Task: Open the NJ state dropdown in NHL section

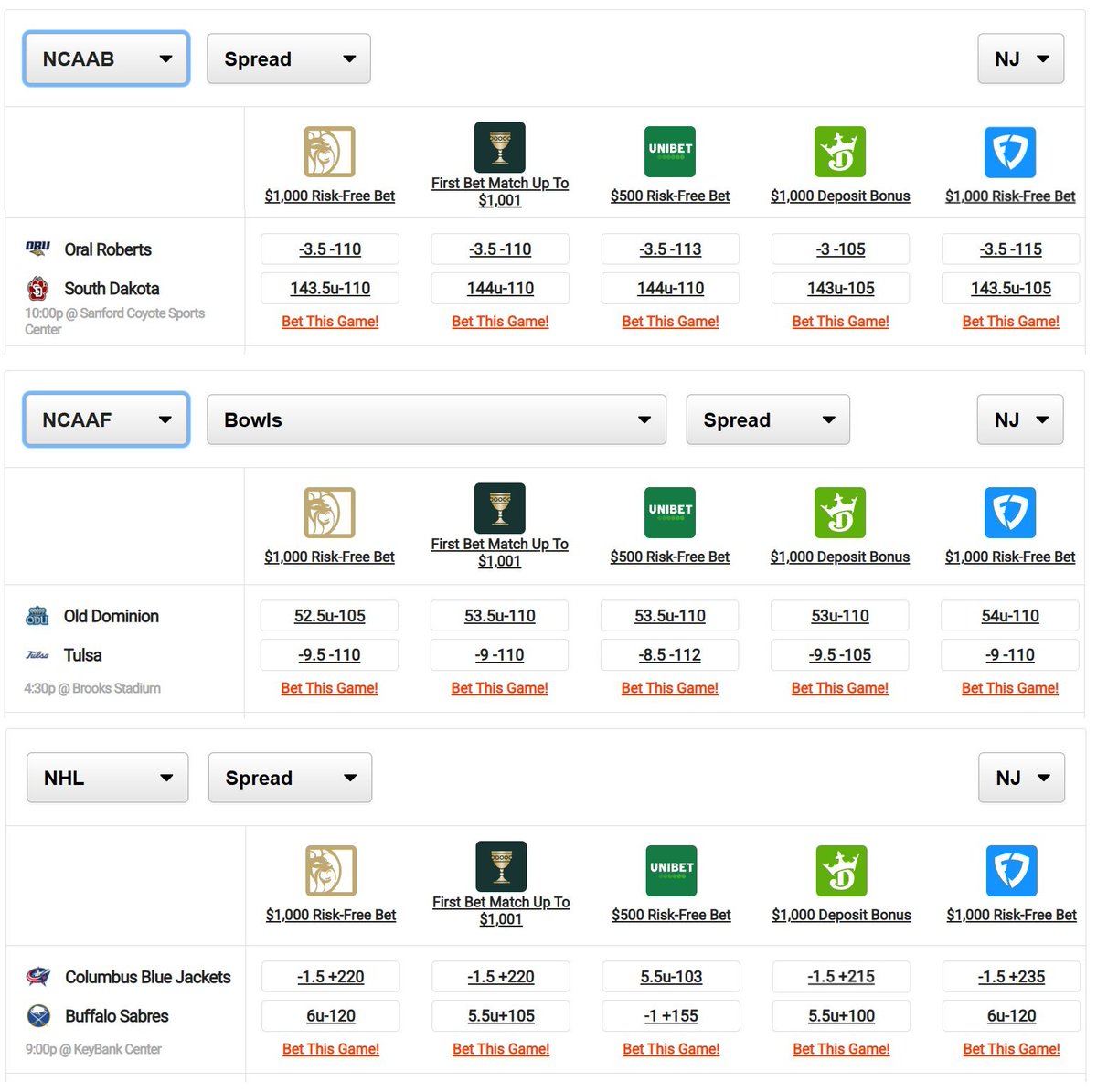Action: [x=1022, y=778]
